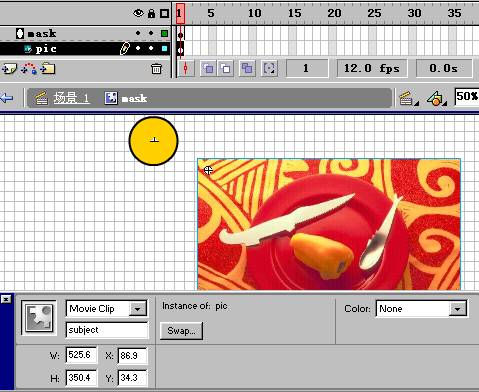Click the Y position field 34.3

click(x=133, y=378)
